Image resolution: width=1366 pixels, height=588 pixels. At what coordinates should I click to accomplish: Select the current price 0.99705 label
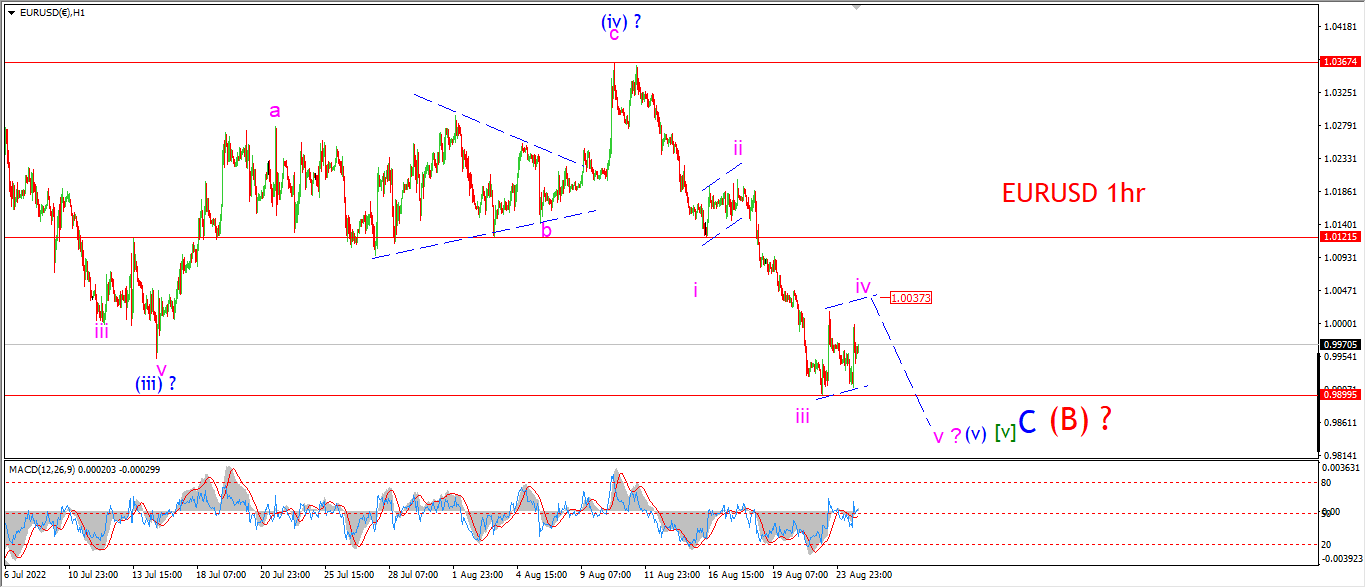tap(1339, 344)
